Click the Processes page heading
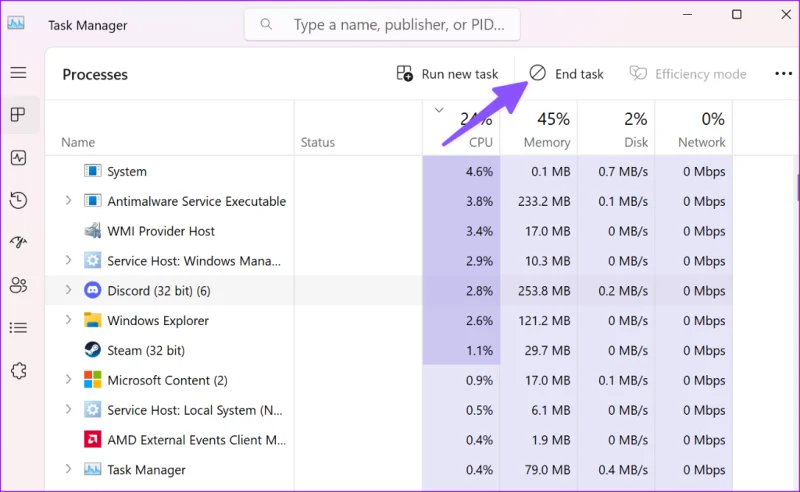800x492 pixels. tap(95, 75)
